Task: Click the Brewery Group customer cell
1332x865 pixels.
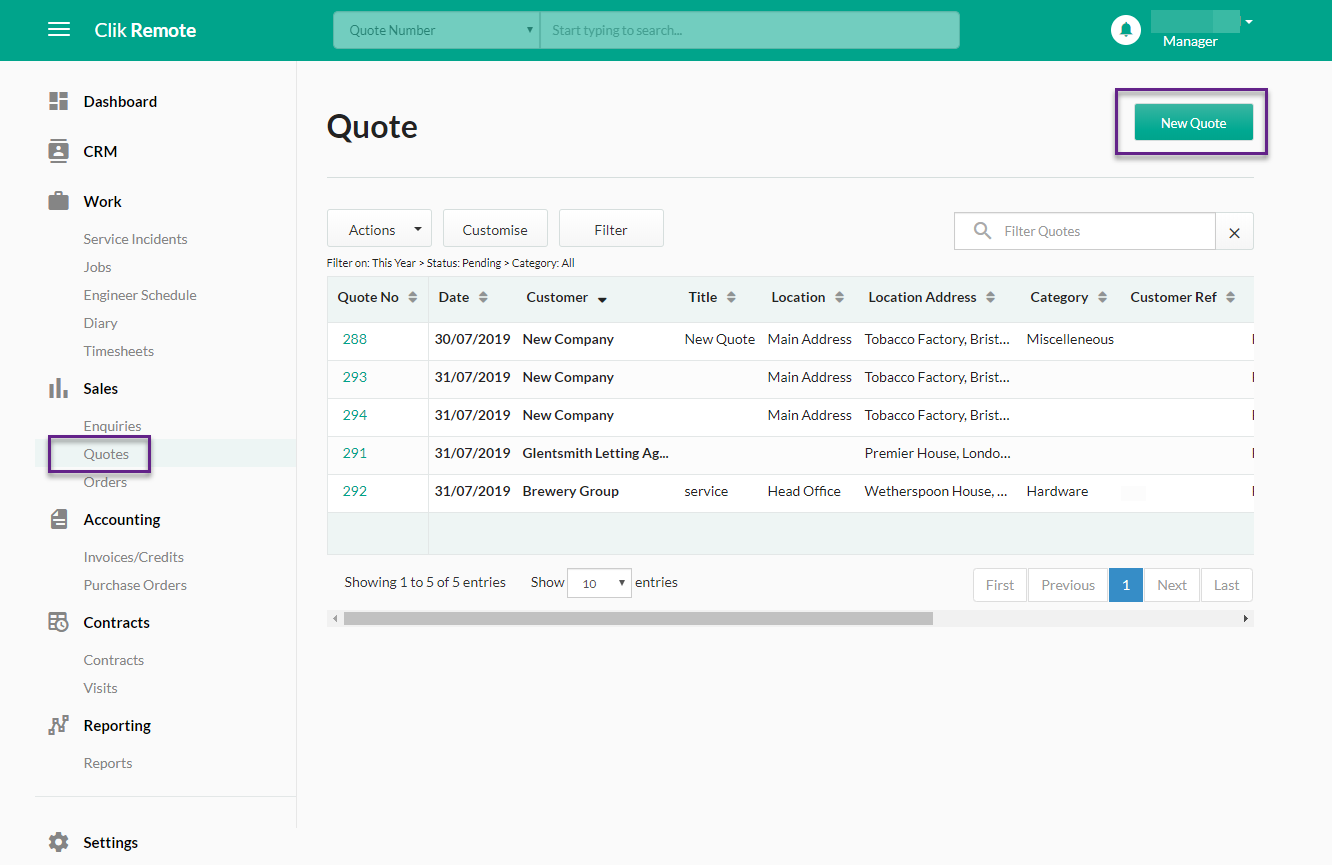Action: point(571,491)
